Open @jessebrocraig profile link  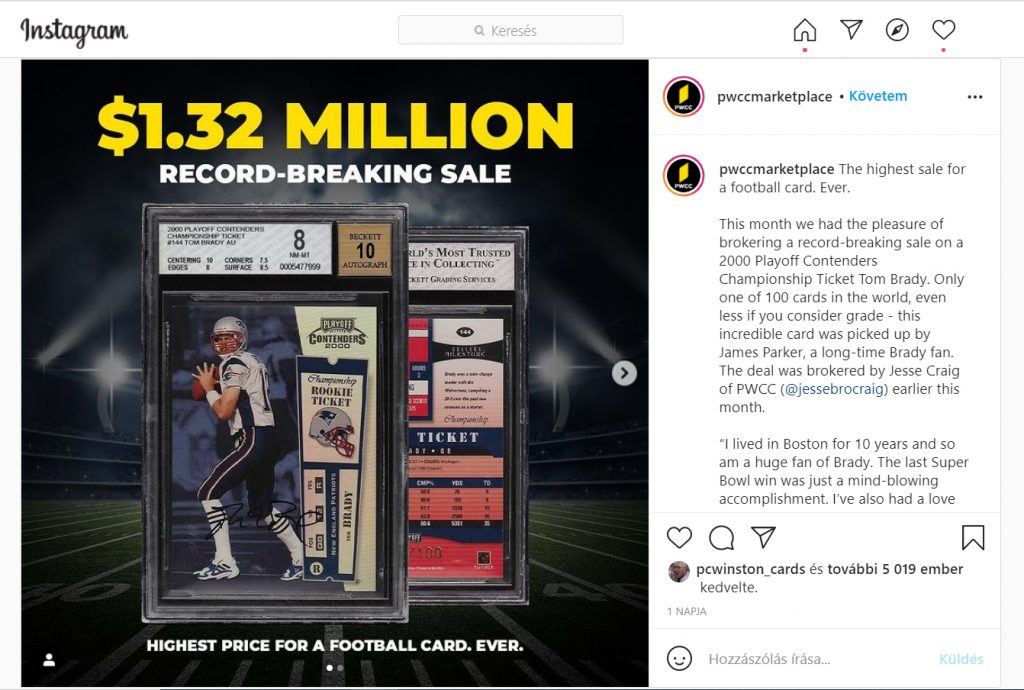[x=834, y=389]
